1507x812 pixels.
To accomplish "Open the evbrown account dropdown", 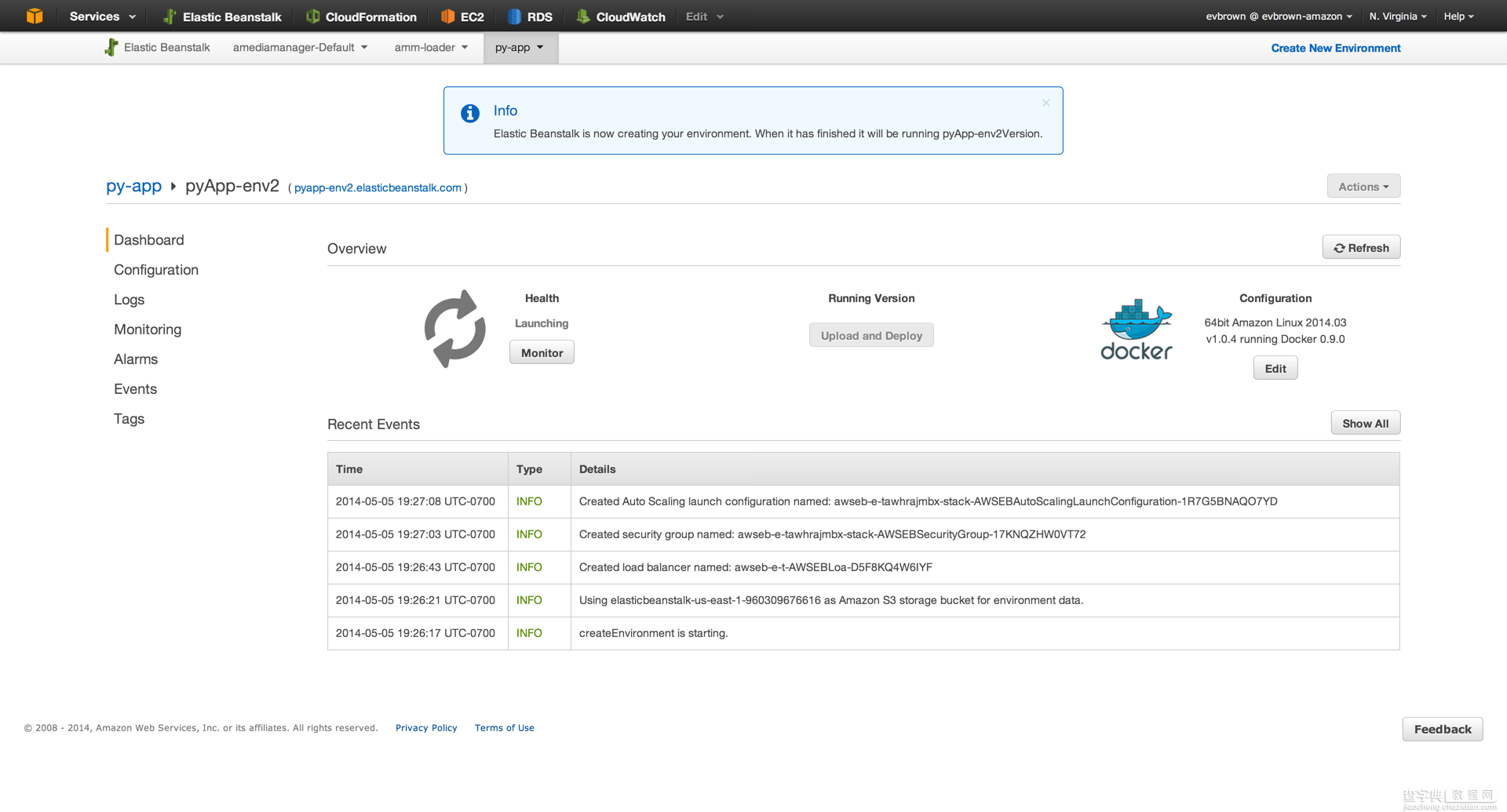I will (1279, 16).
